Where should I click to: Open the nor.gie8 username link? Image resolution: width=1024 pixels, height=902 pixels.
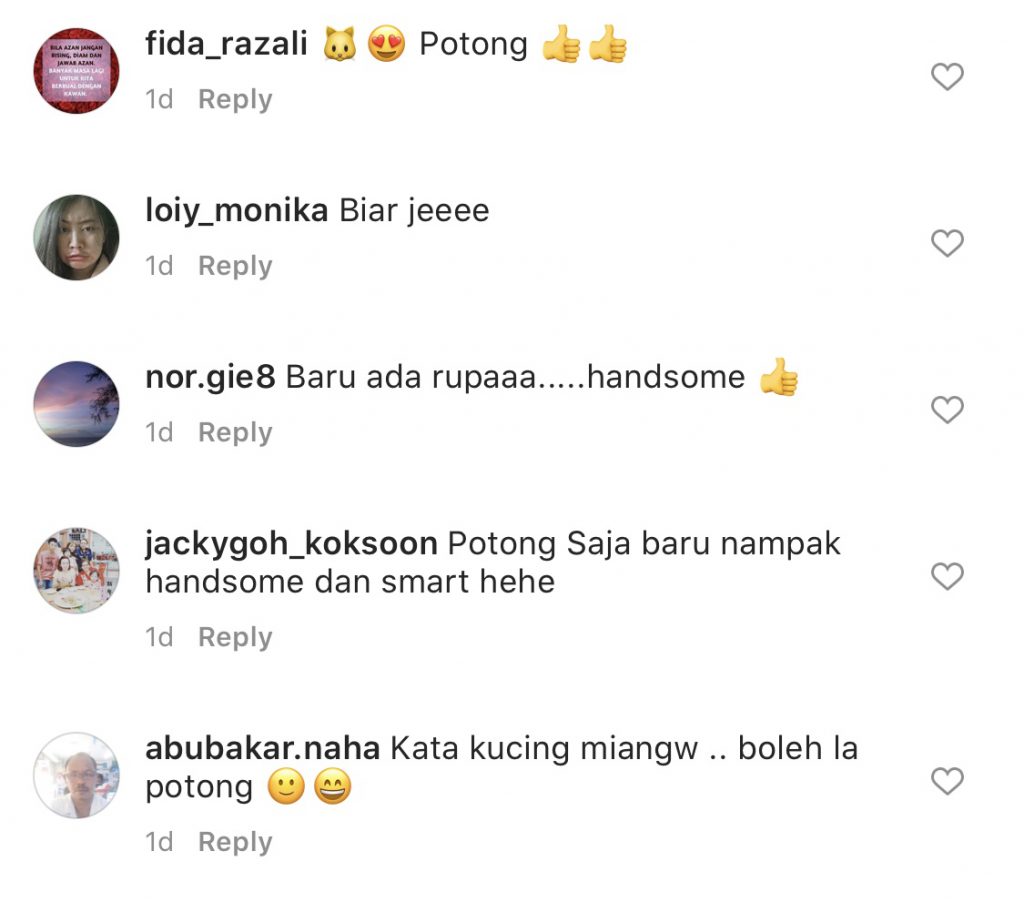pos(210,378)
